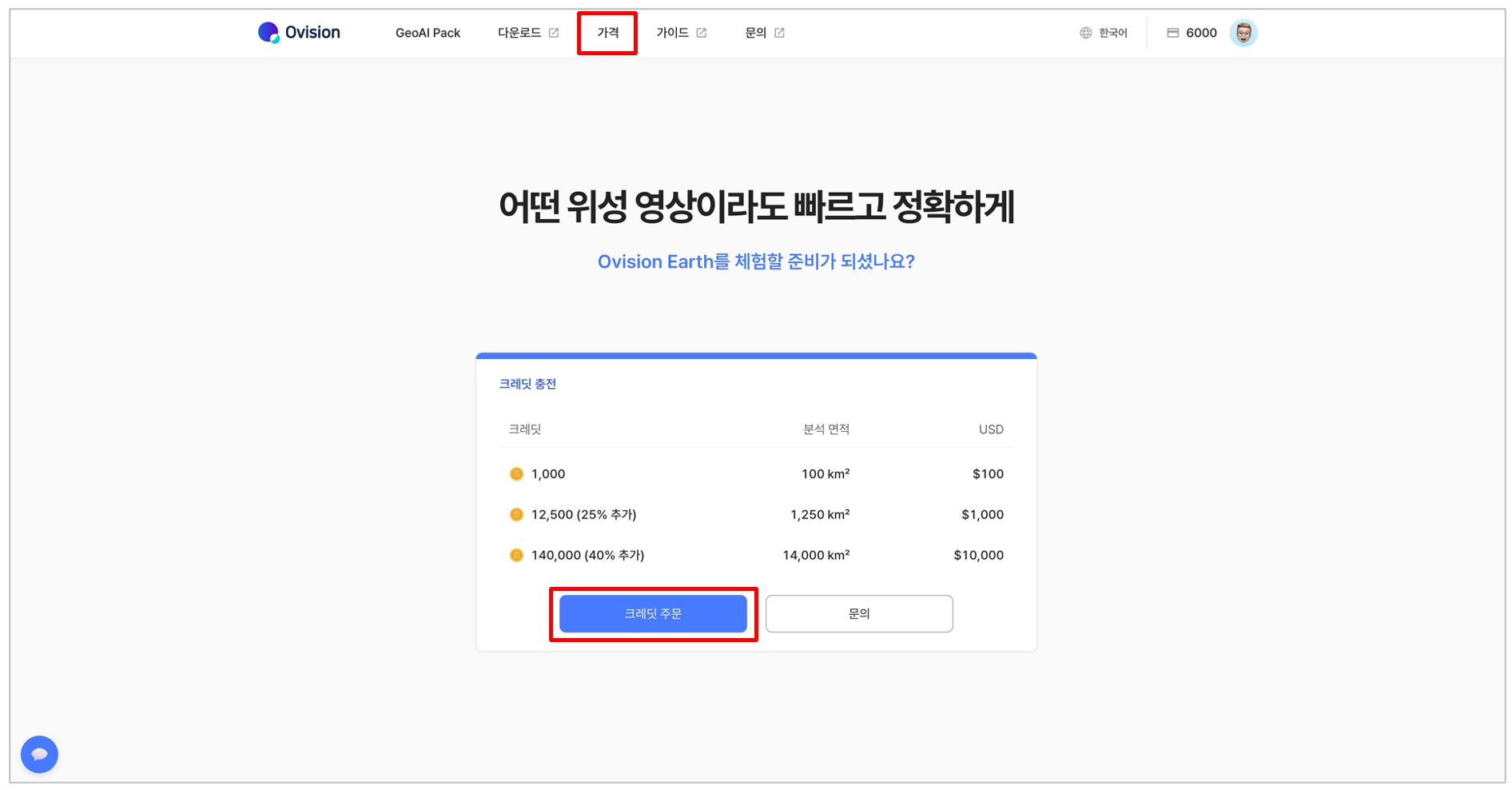The height and width of the screenshot is (790, 1512).
Task: Click the Ovision logo
Action: [299, 33]
